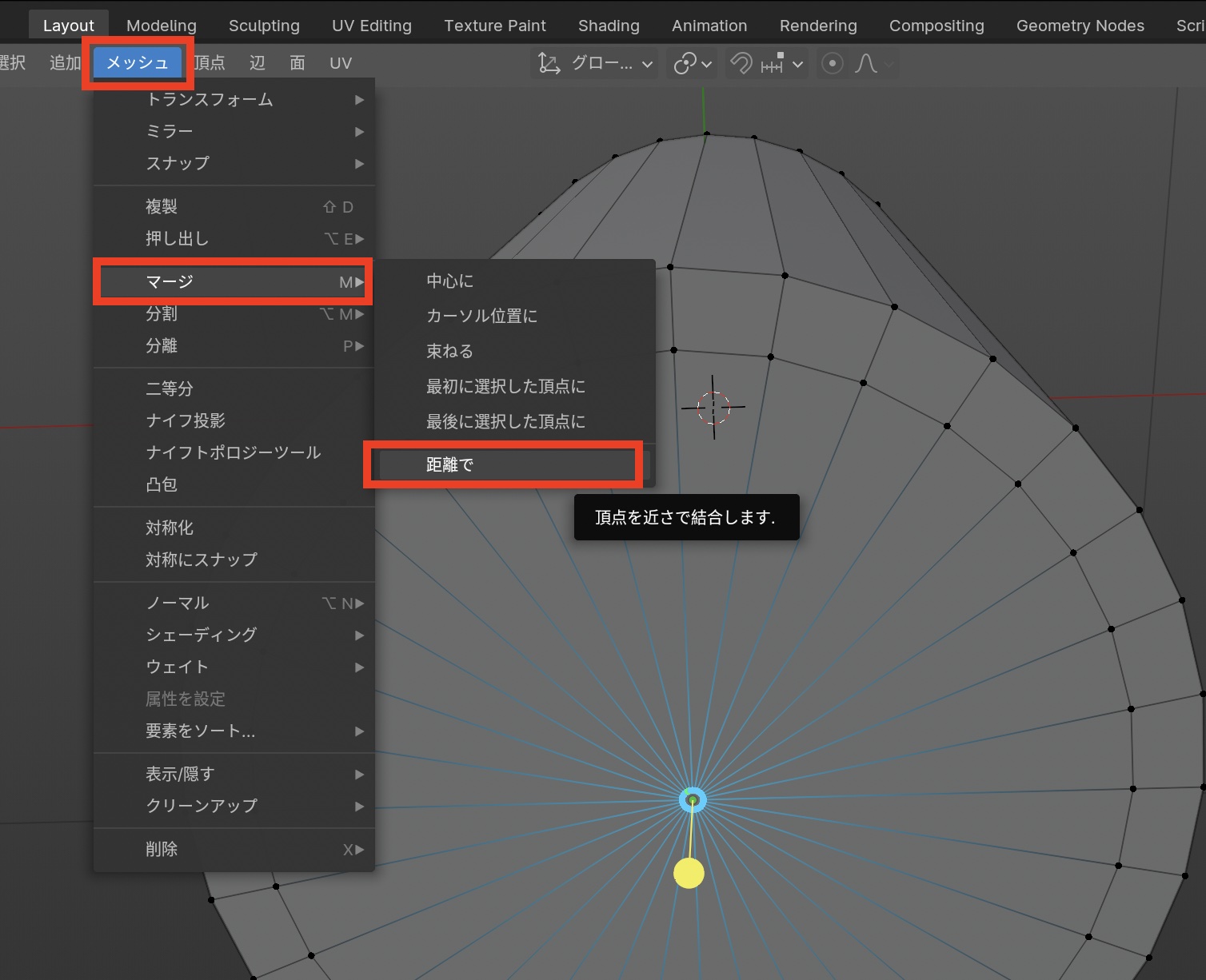
Task: Click the 3D cursor in the viewport
Action: [713, 407]
